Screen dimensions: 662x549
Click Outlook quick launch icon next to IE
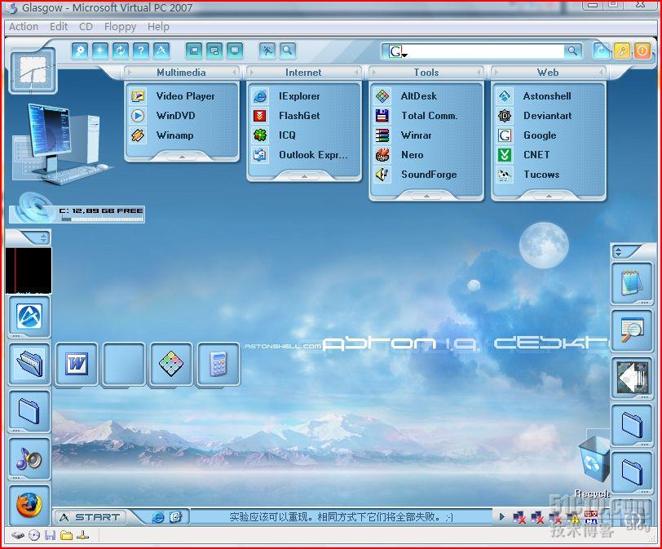176,517
